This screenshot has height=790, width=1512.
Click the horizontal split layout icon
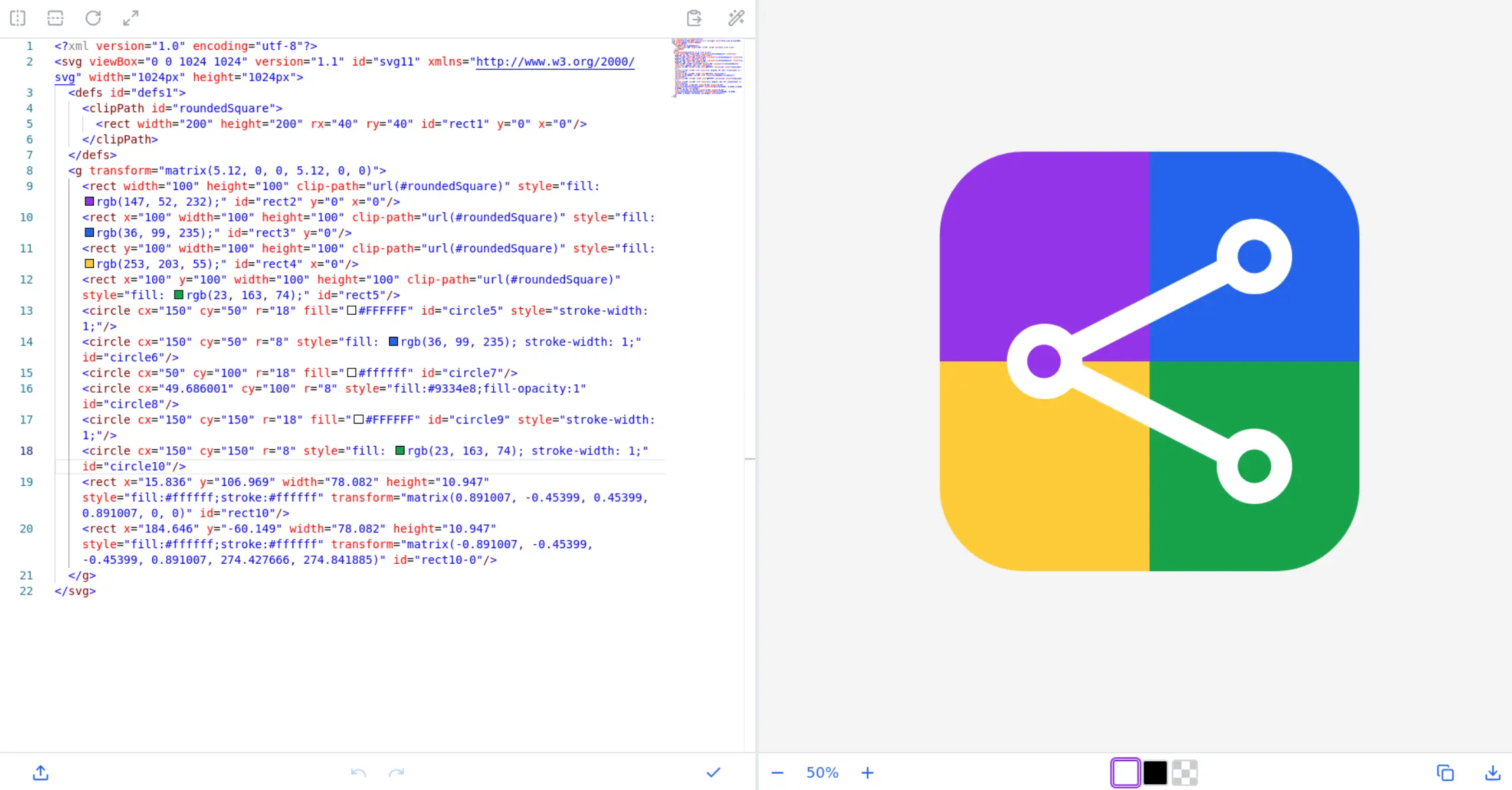[56, 18]
